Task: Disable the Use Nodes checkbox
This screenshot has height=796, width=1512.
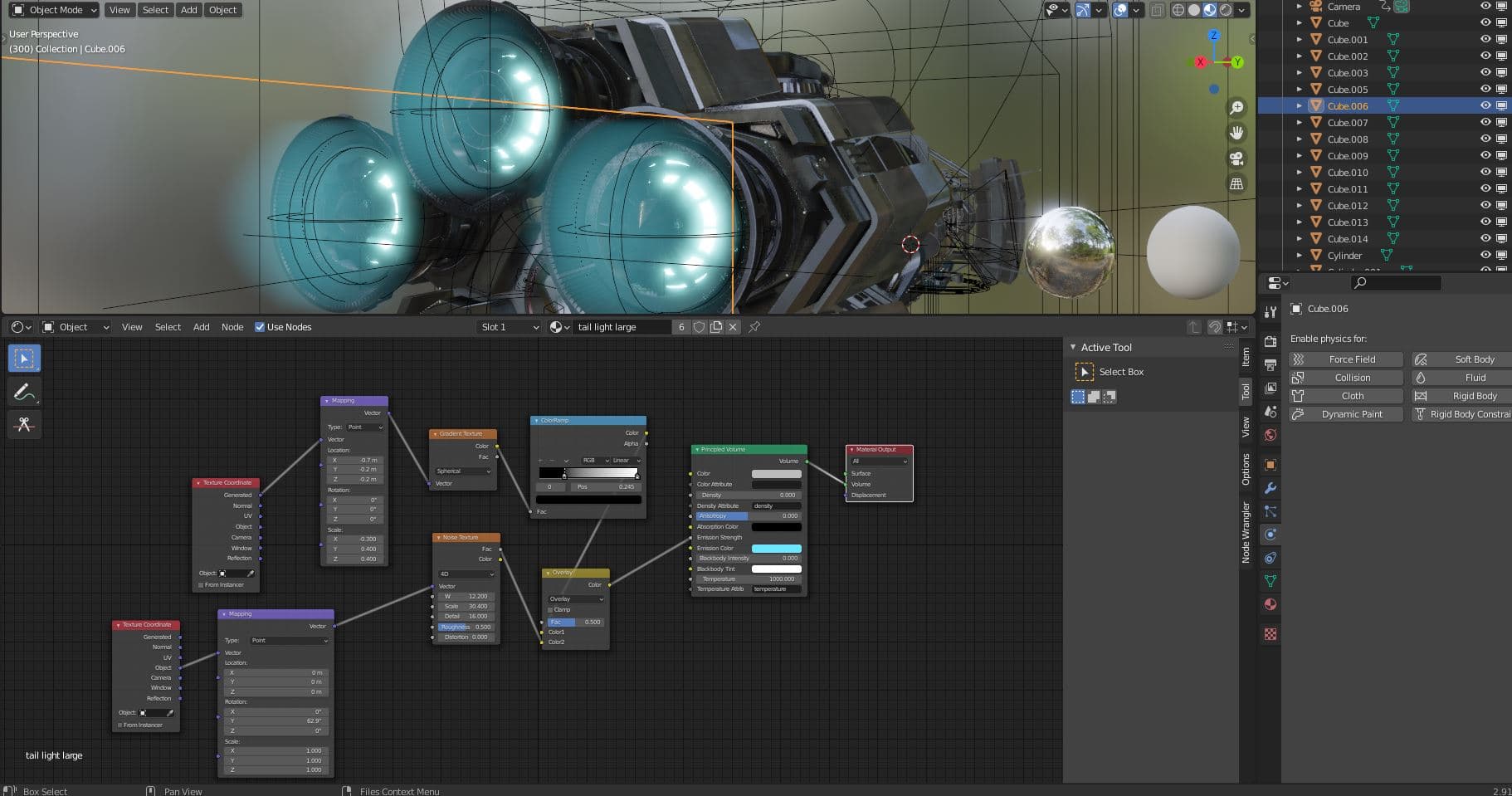Action: (260, 327)
